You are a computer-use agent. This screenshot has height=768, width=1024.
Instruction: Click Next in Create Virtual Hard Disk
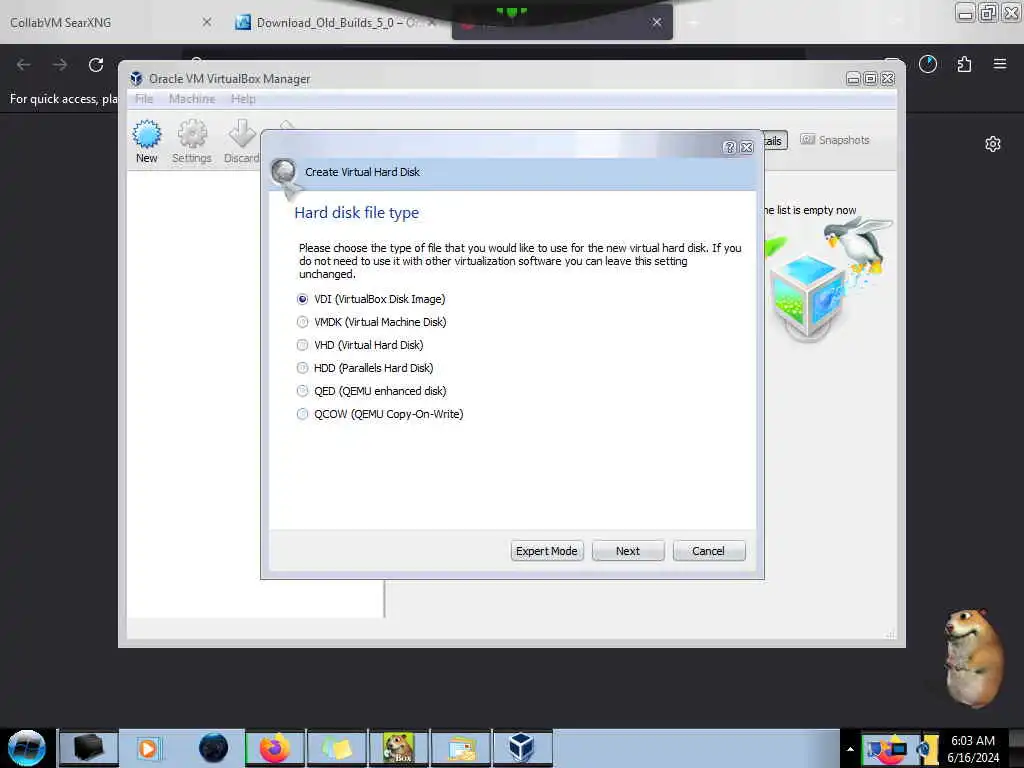point(628,551)
